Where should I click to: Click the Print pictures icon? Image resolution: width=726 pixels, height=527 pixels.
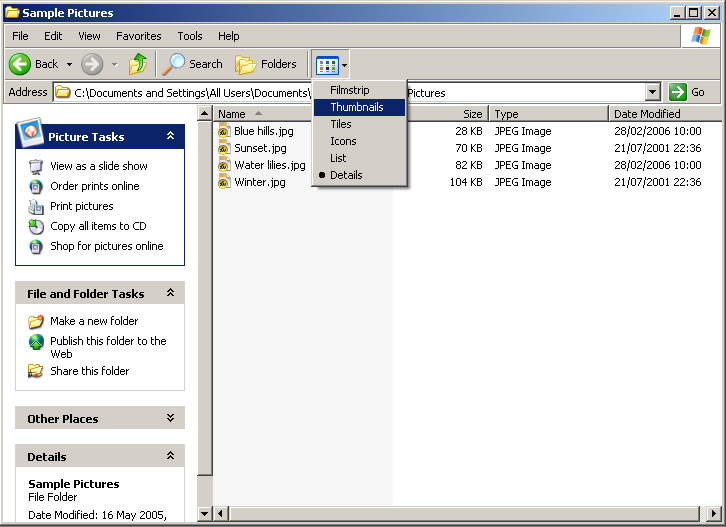click(x=37, y=206)
